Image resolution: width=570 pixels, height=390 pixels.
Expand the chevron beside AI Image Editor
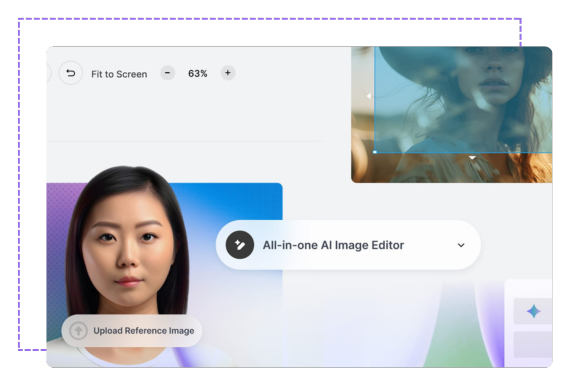tap(461, 245)
